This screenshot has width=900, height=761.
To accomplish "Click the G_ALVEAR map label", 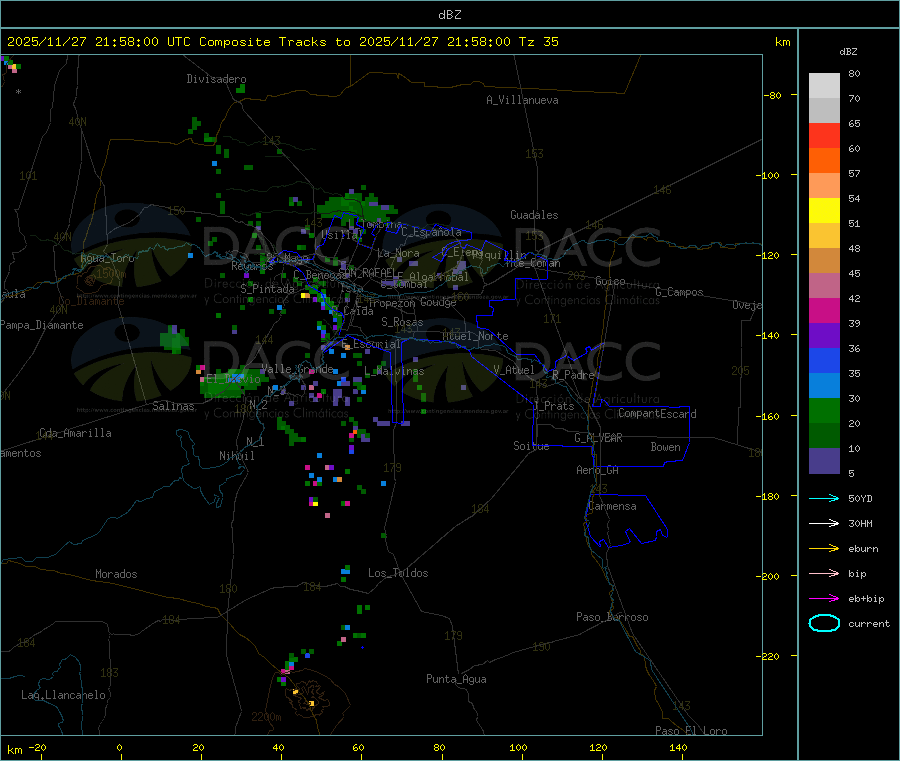I will tap(598, 438).
